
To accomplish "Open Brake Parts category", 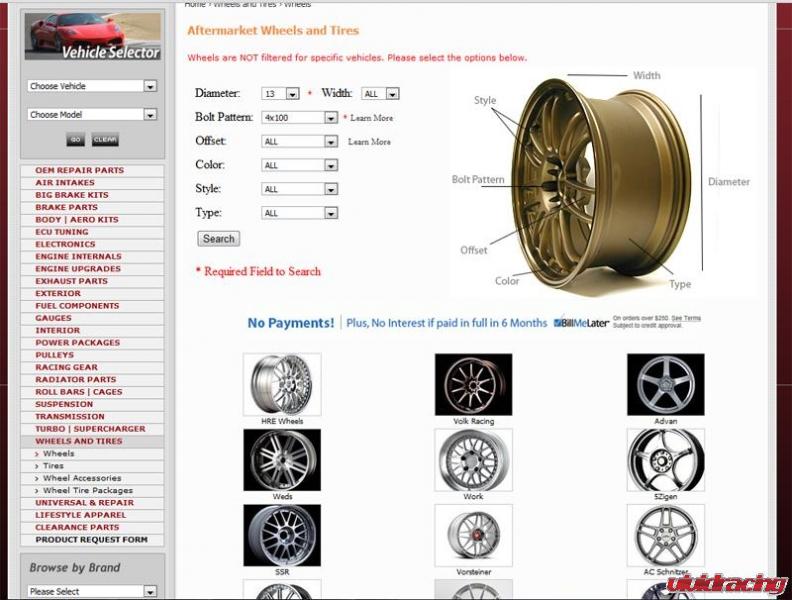I will tap(92, 207).
